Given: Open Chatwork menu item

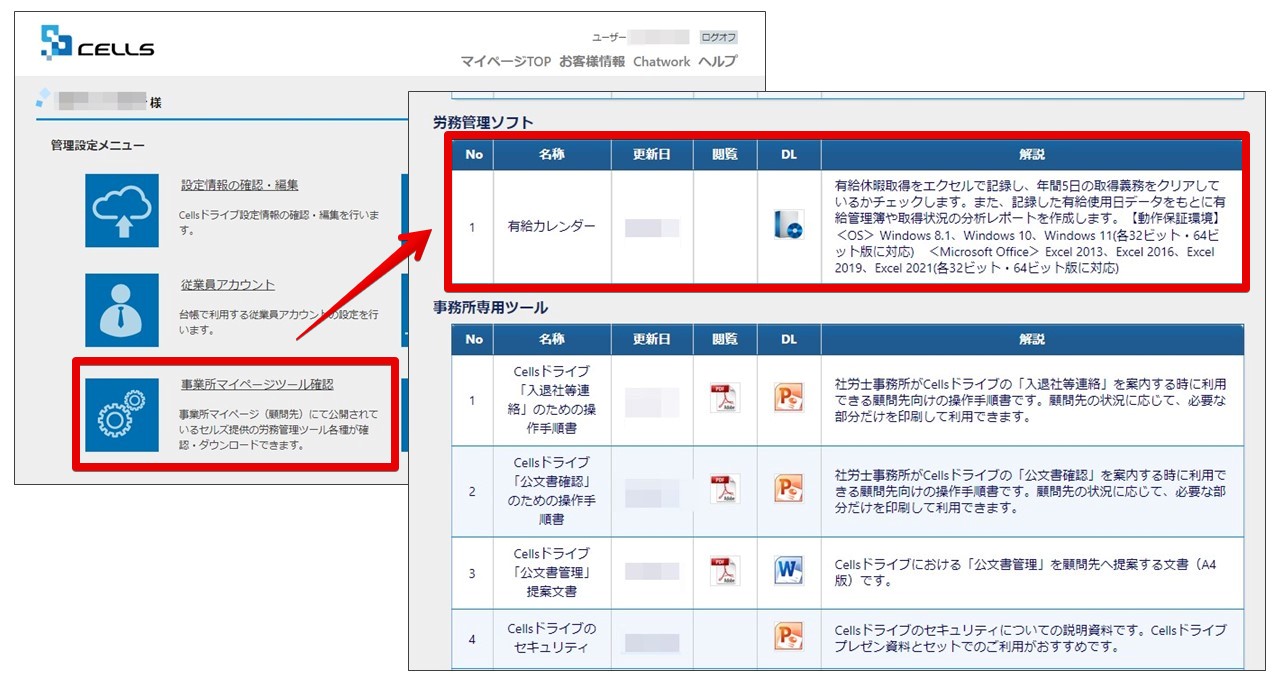Looking at the screenshot, I should [x=661, y=61].
